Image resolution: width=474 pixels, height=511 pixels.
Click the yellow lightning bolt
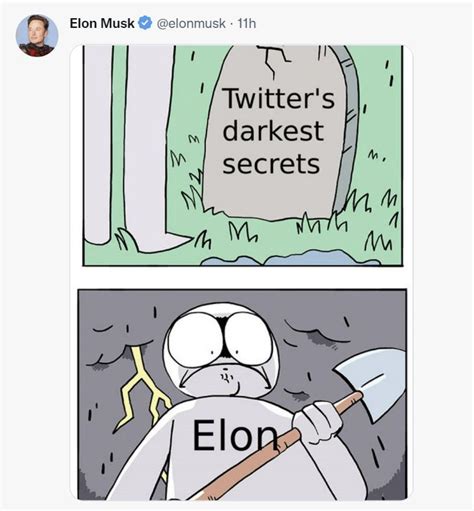(140, 388)
